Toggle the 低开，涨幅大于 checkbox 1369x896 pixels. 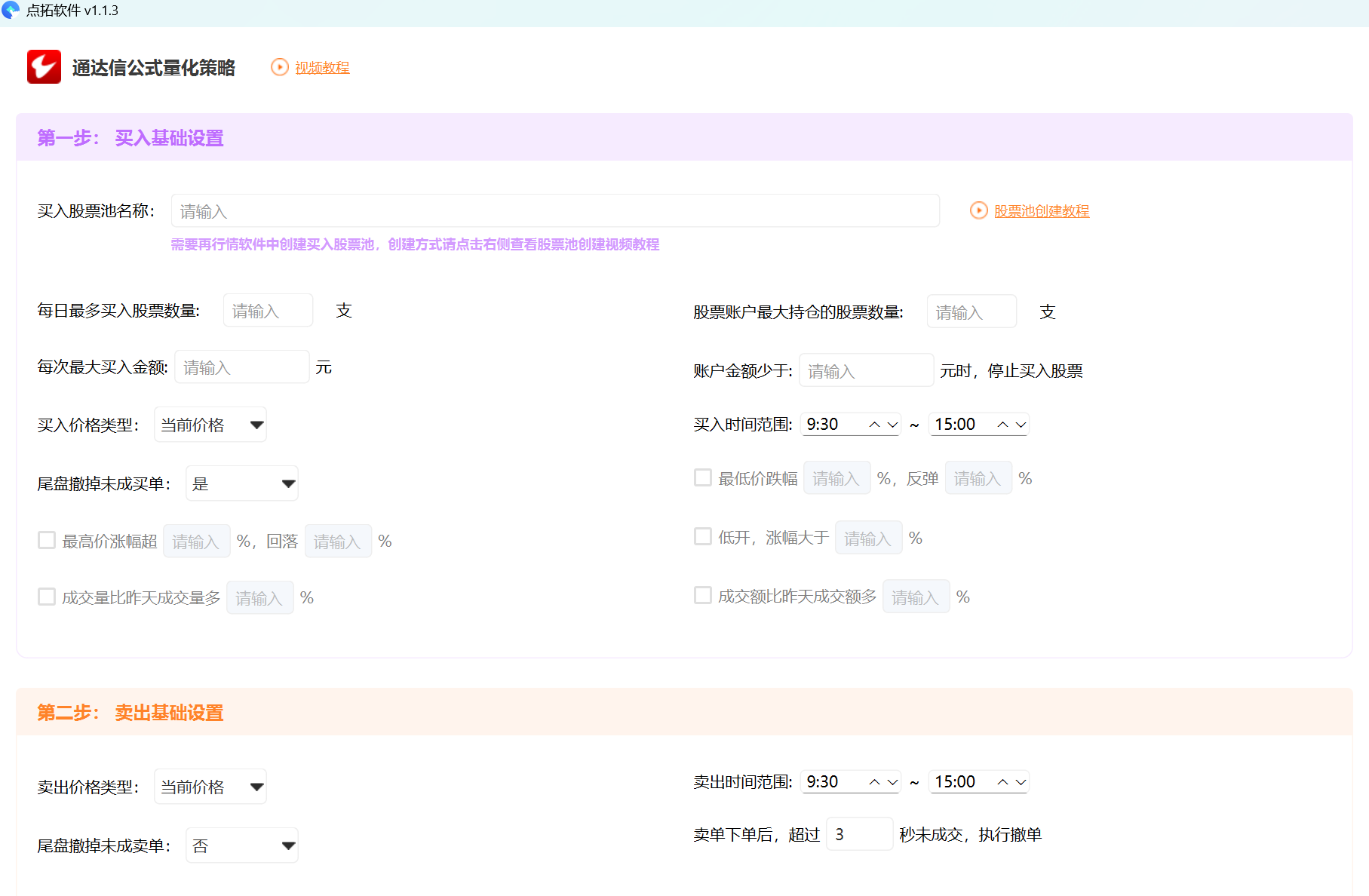pyautogui.click(x=703, y=536)
